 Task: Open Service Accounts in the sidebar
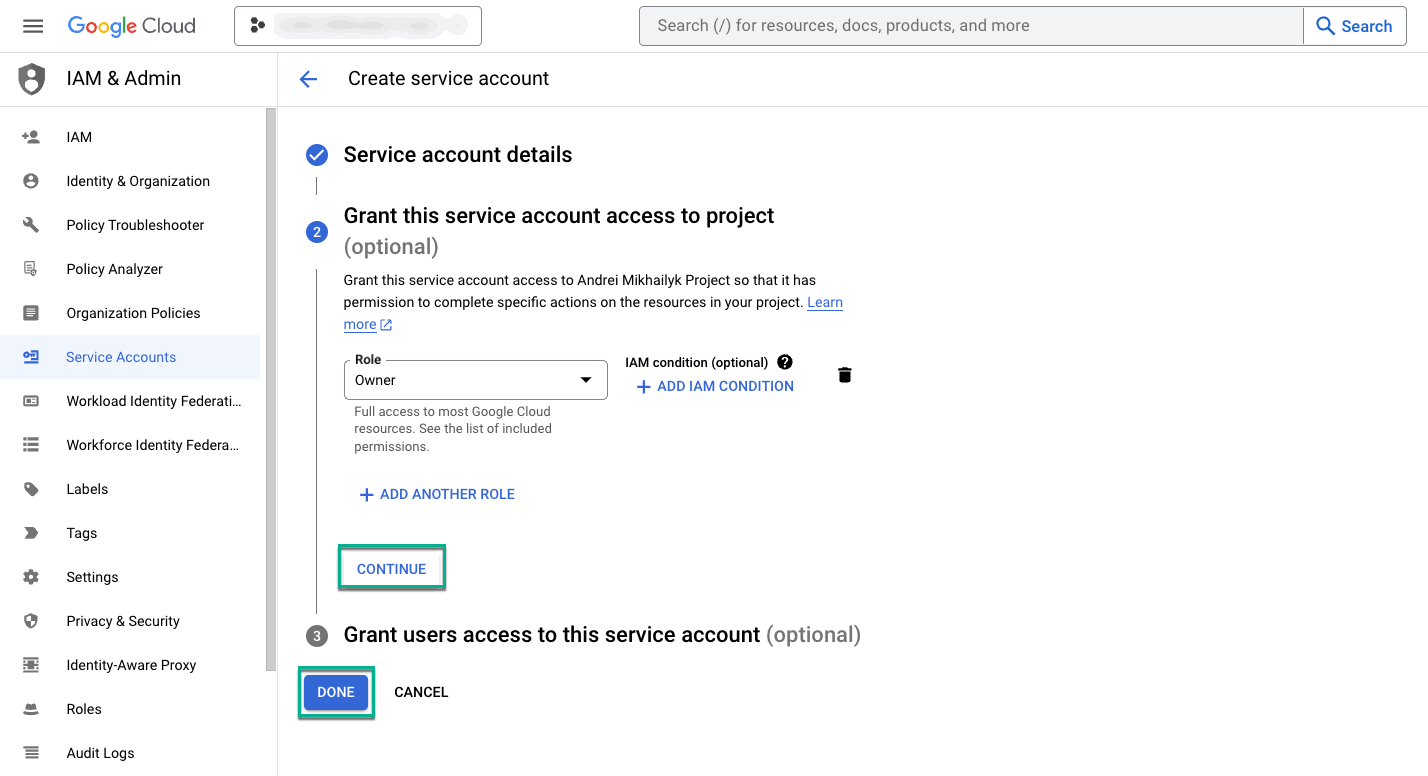click(x=121, y=357)
